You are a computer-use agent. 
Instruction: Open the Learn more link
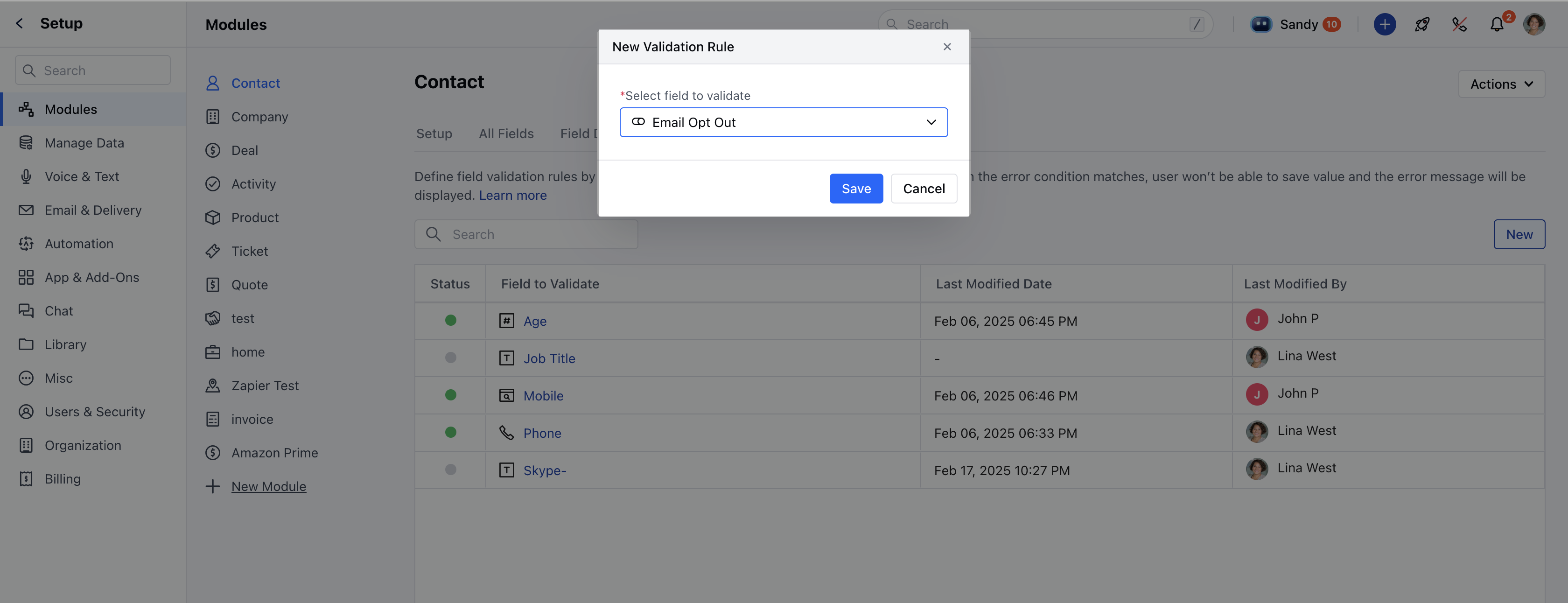click(512, 195)
